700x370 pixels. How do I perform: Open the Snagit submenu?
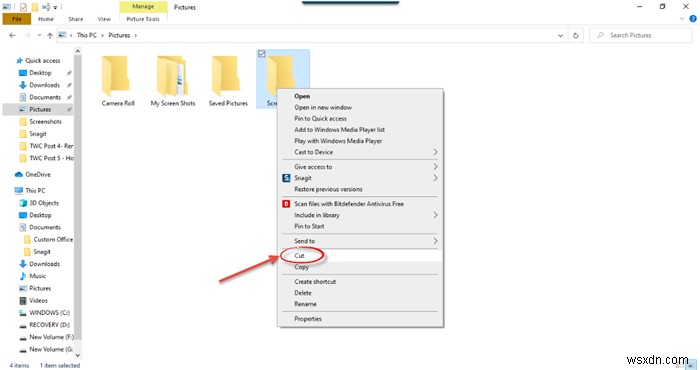(360, 178)
